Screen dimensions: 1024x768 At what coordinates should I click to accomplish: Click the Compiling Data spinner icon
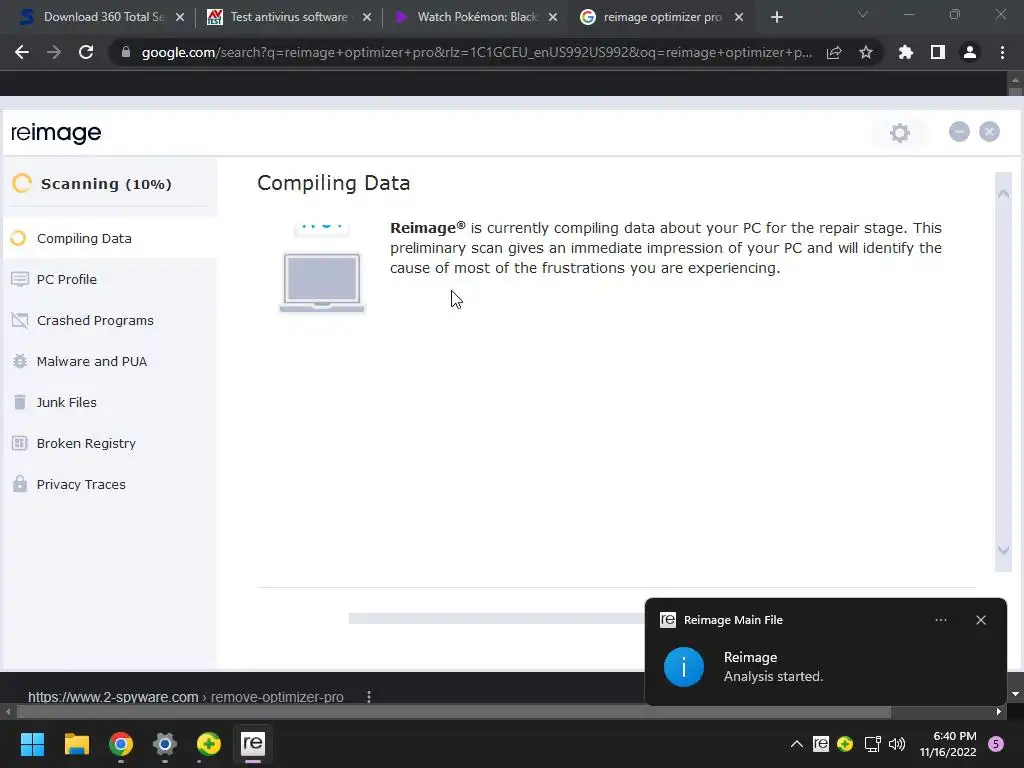click(19, 238)
